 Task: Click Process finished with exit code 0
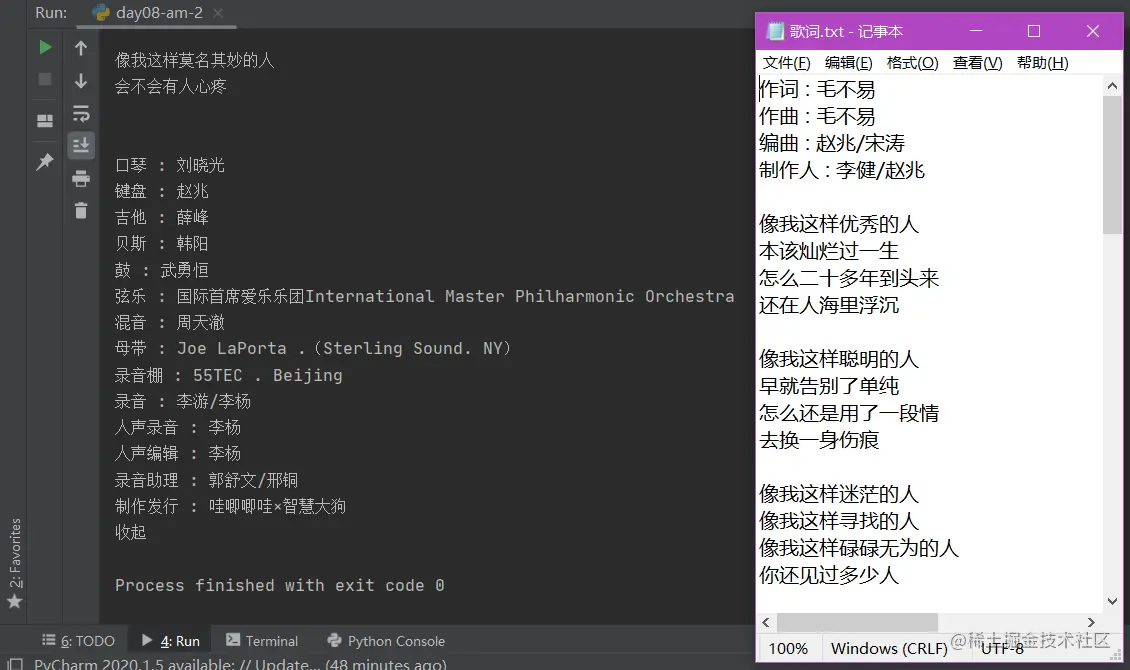pos(280,585)
